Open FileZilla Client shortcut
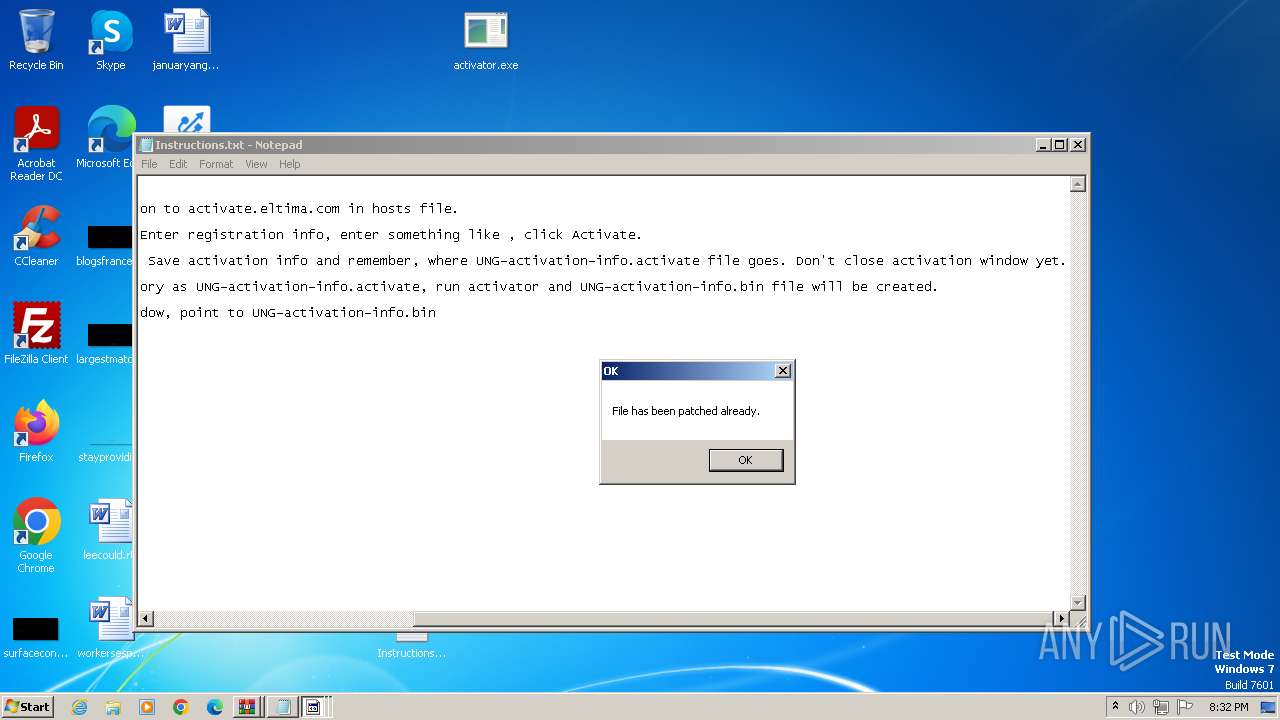 click(x=36, y=333)
